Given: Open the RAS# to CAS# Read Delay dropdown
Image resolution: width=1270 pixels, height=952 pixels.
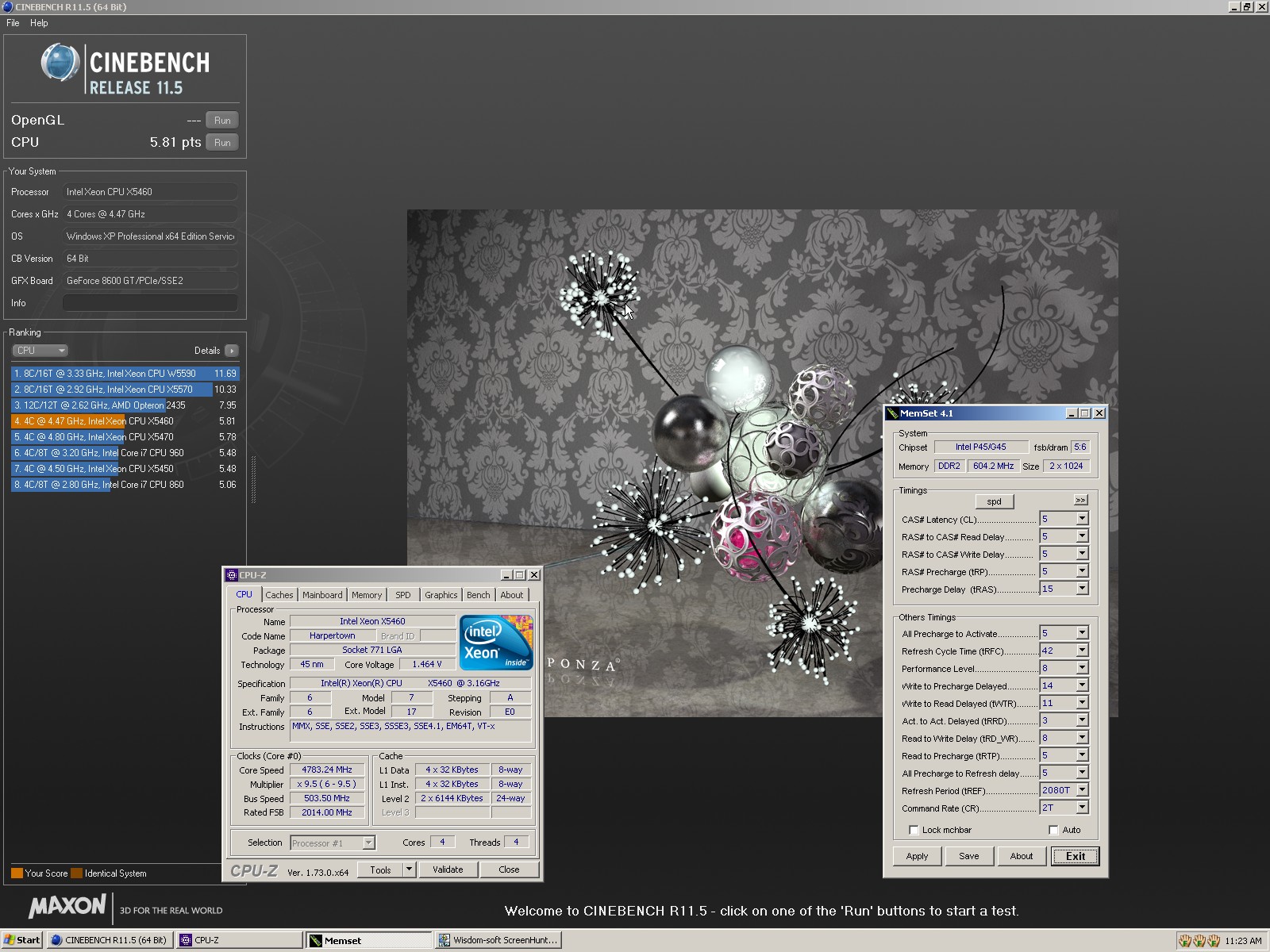Looking at the screenshot, I should 1082,536.
